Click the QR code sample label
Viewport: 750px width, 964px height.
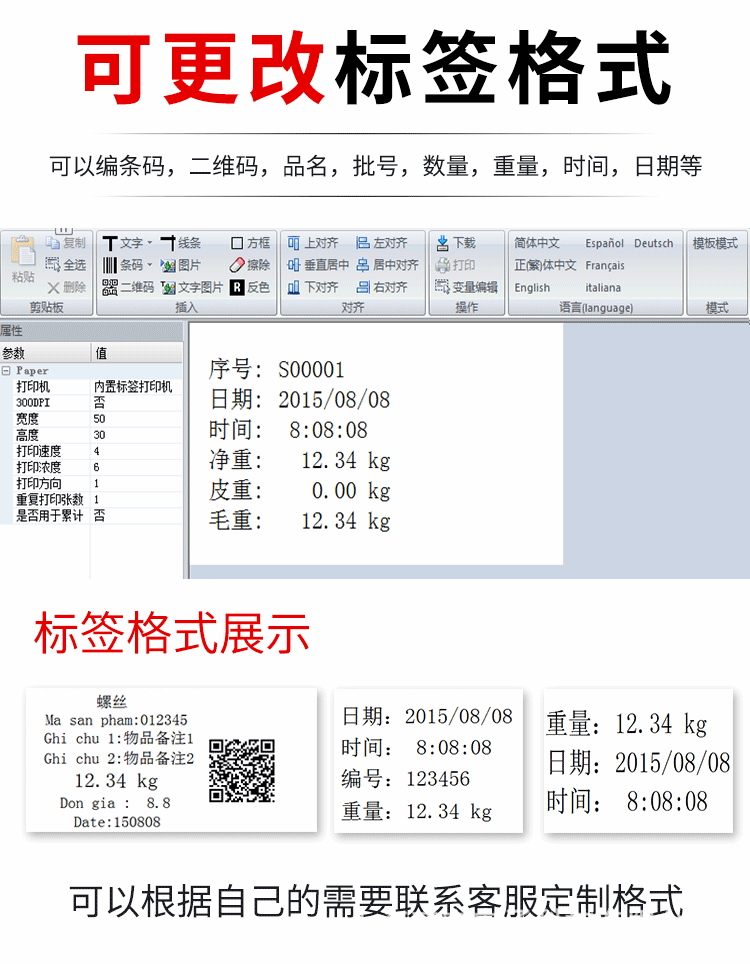[x=172, y=761]
